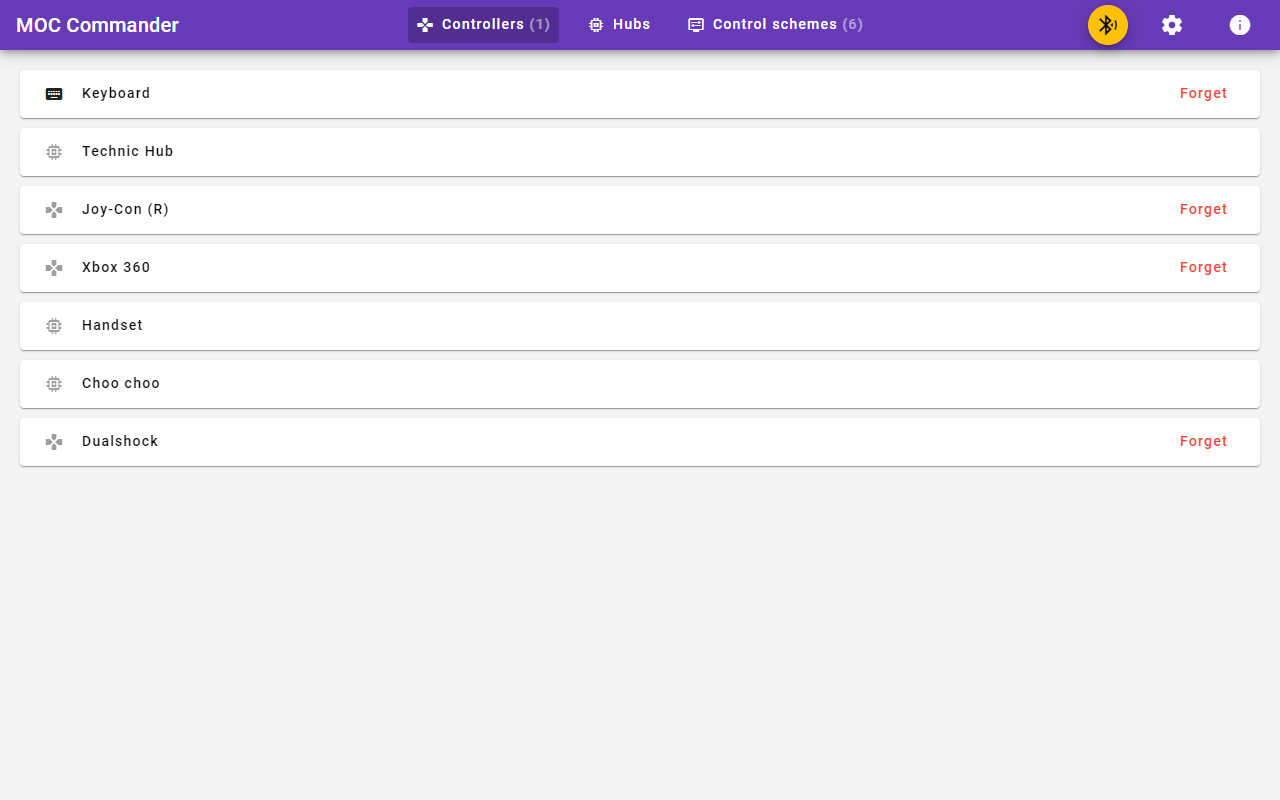Click the keyboard icon in Keyboard row
1280x800 pixels.
point(54,94)
